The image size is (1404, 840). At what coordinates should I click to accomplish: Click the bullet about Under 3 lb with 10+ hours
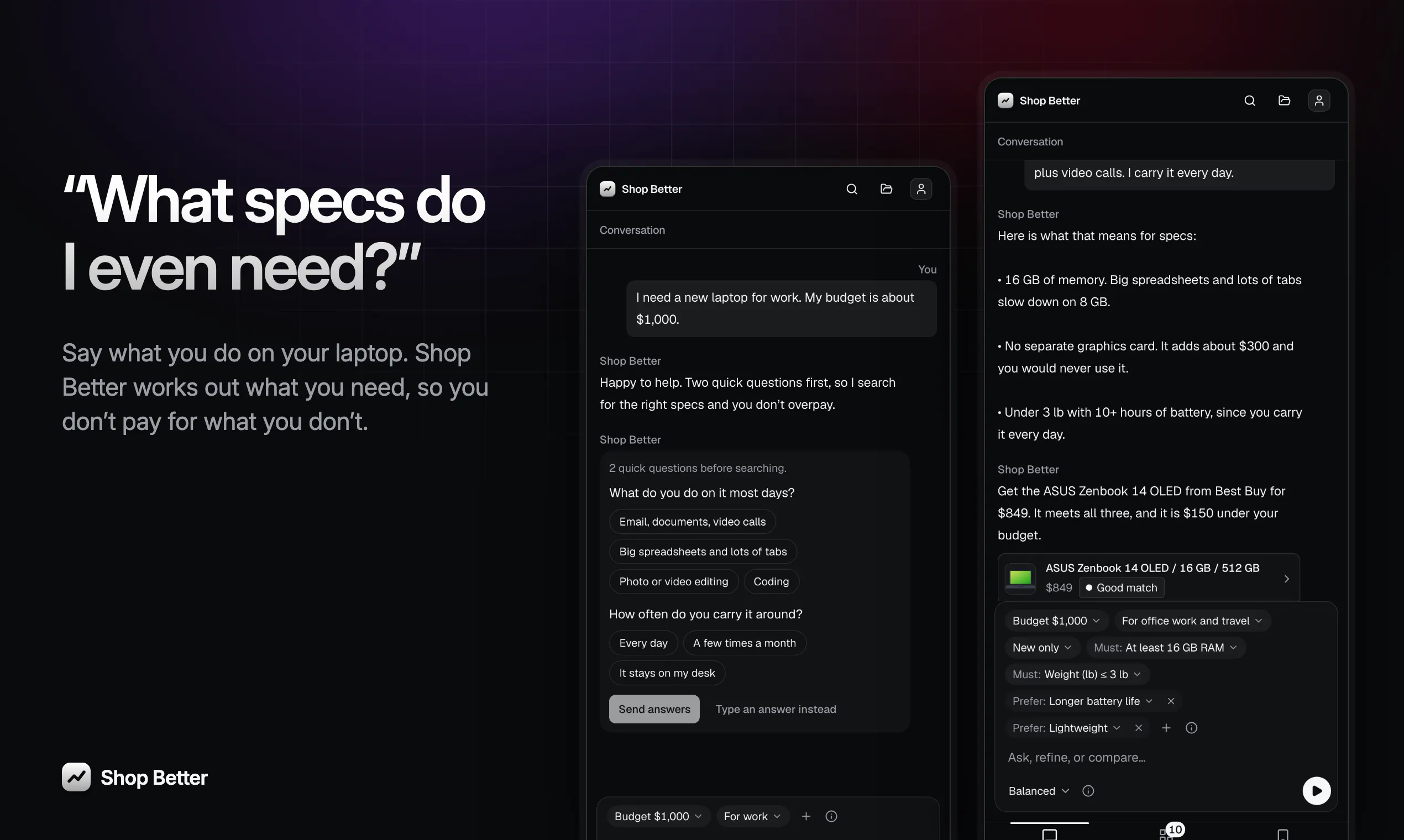1150,423
